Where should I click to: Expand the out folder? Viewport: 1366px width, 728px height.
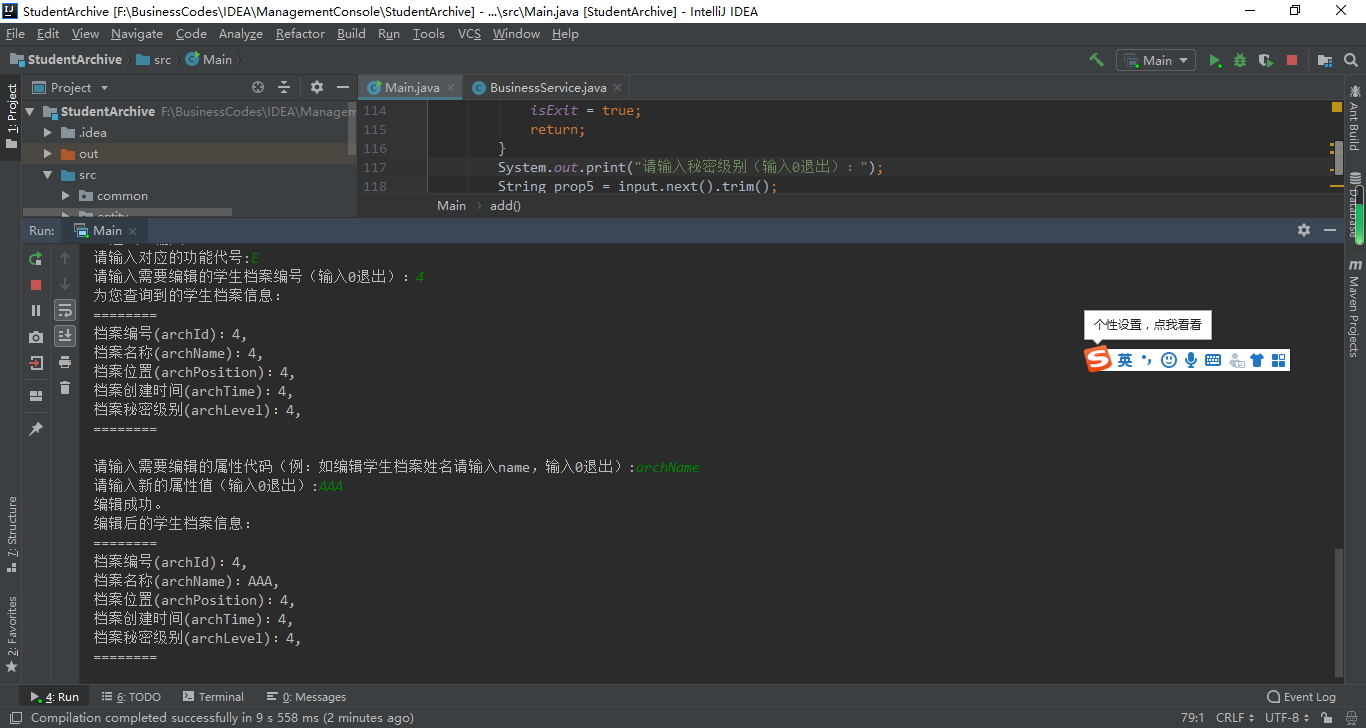47,153
